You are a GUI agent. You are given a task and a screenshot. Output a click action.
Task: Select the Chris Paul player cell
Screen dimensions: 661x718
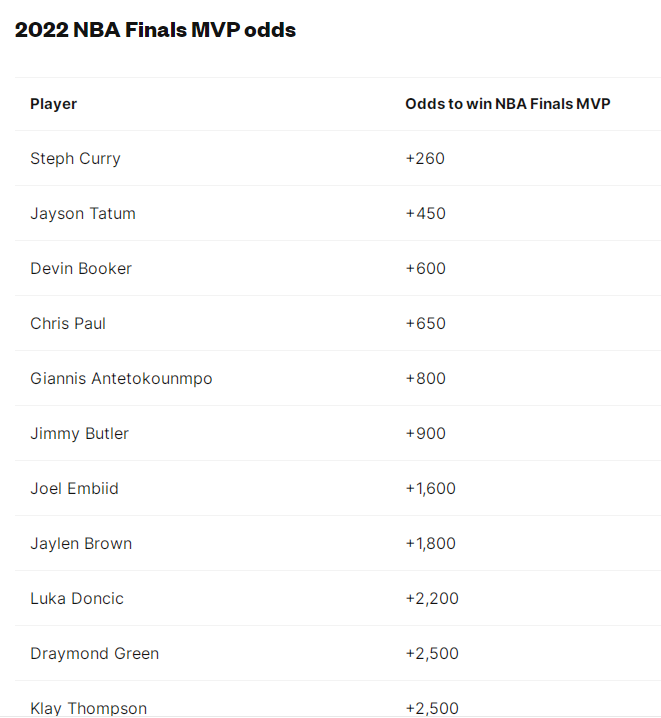pos(68,323)
